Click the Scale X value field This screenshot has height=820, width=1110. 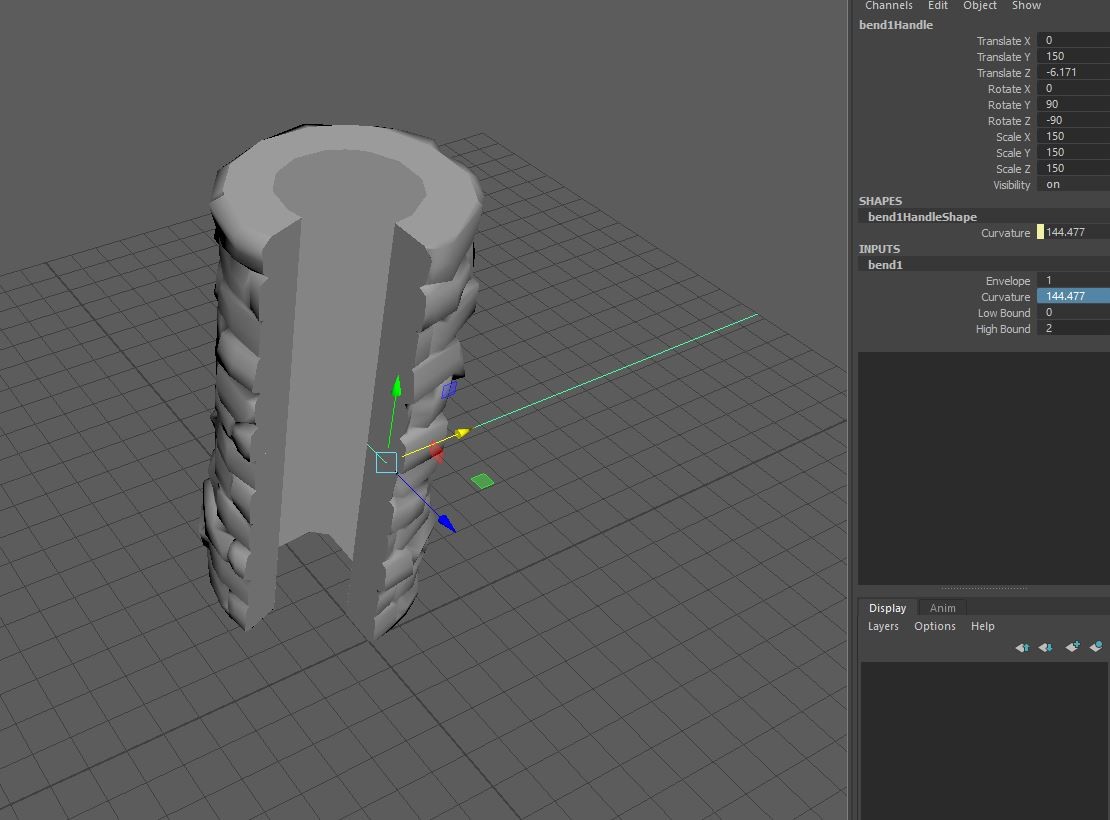[1073, 137]
